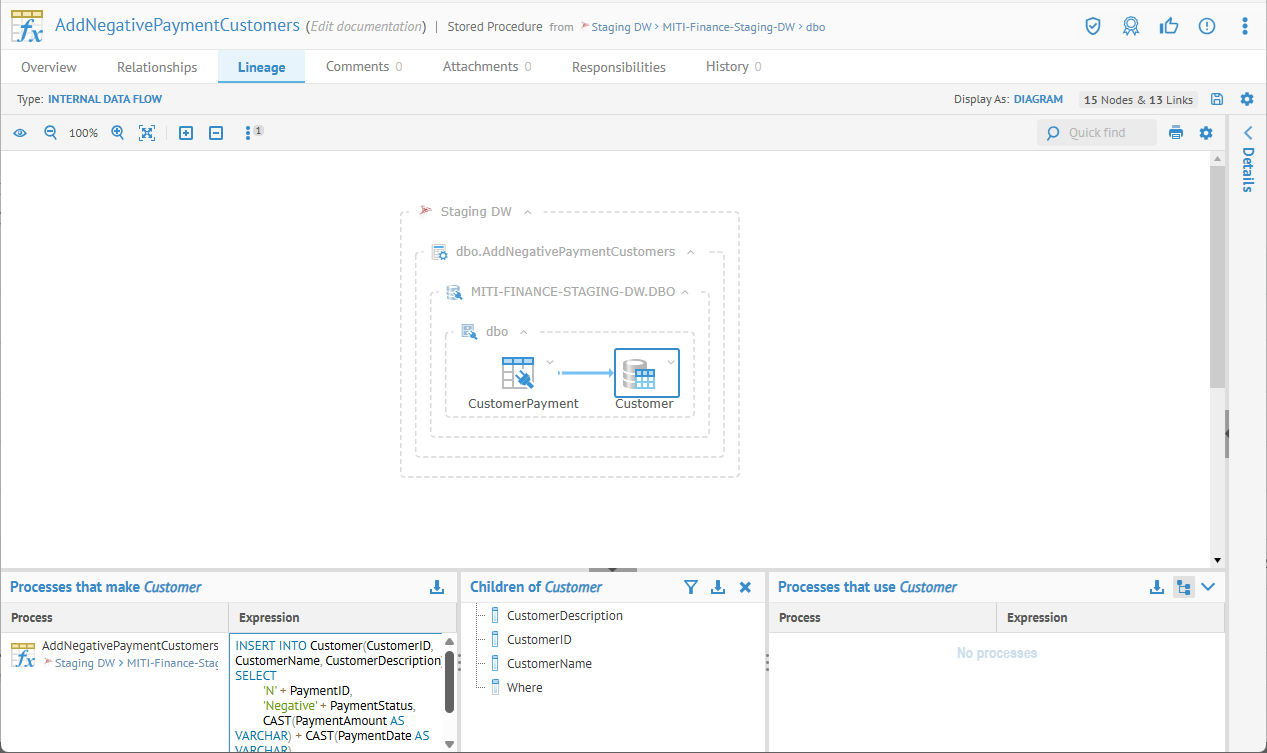
Task: Click the Edit documentation link
Action: (366, 26)
